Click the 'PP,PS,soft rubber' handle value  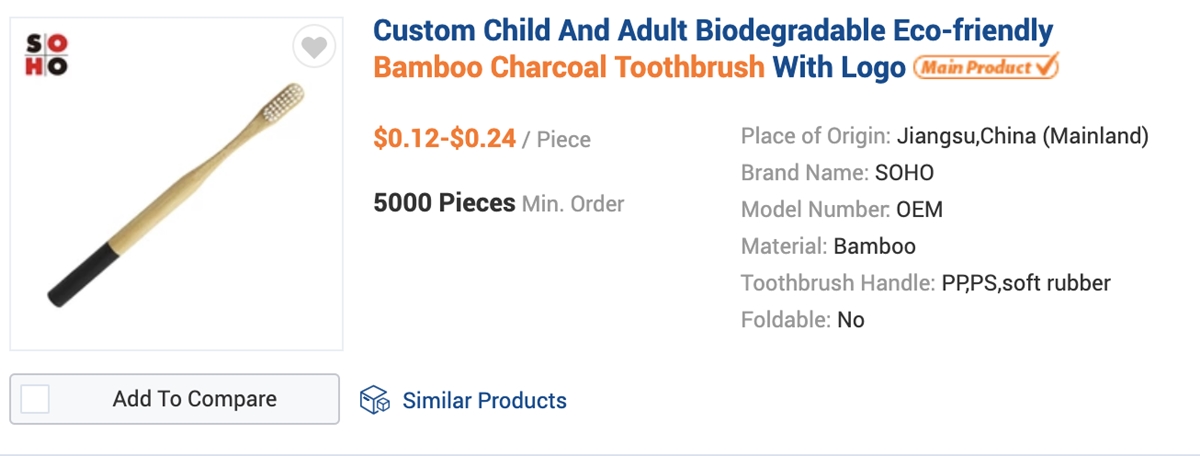pos(1025,283)
